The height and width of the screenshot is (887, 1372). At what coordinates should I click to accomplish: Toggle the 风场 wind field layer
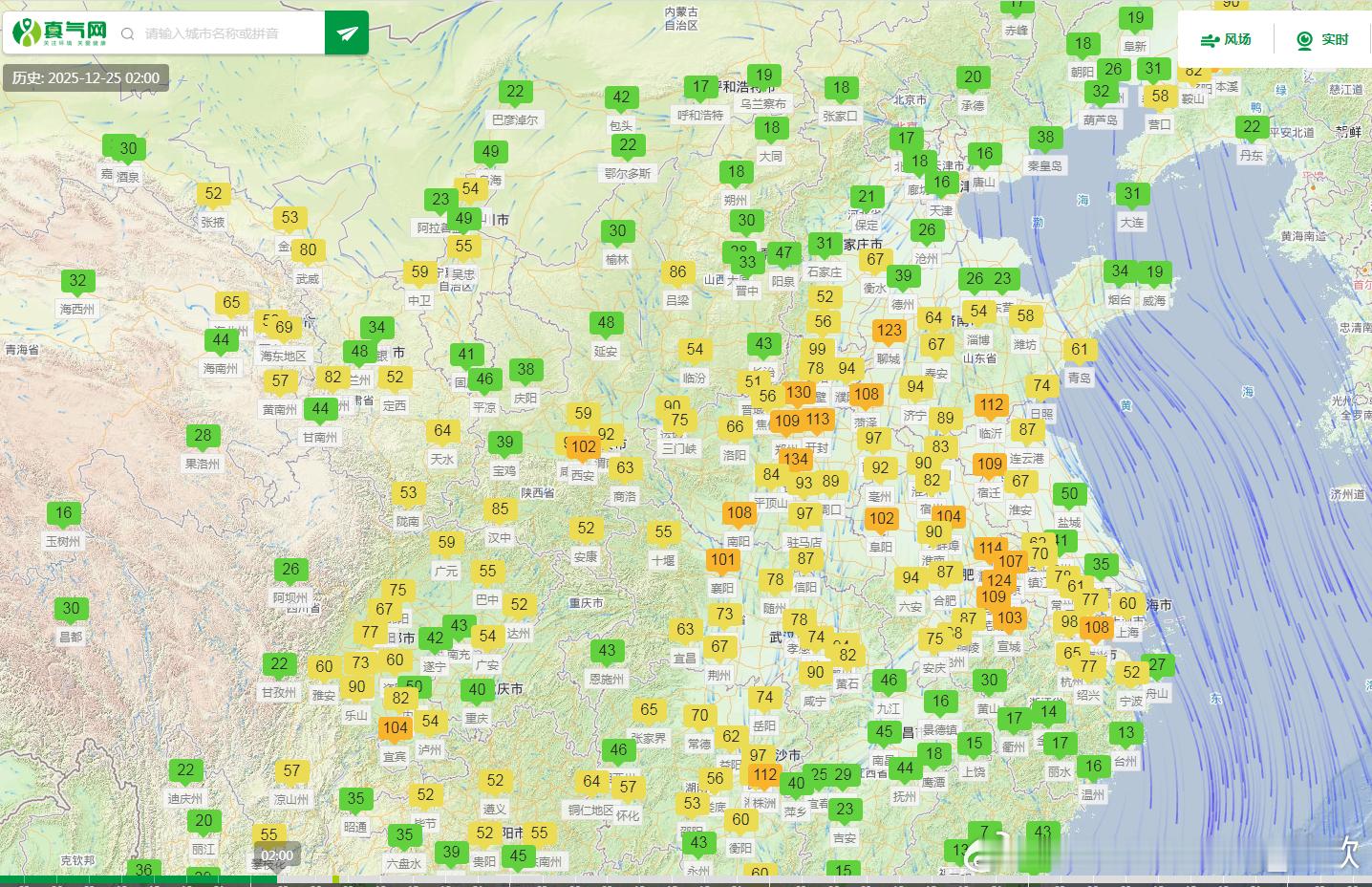(1226, 40)
